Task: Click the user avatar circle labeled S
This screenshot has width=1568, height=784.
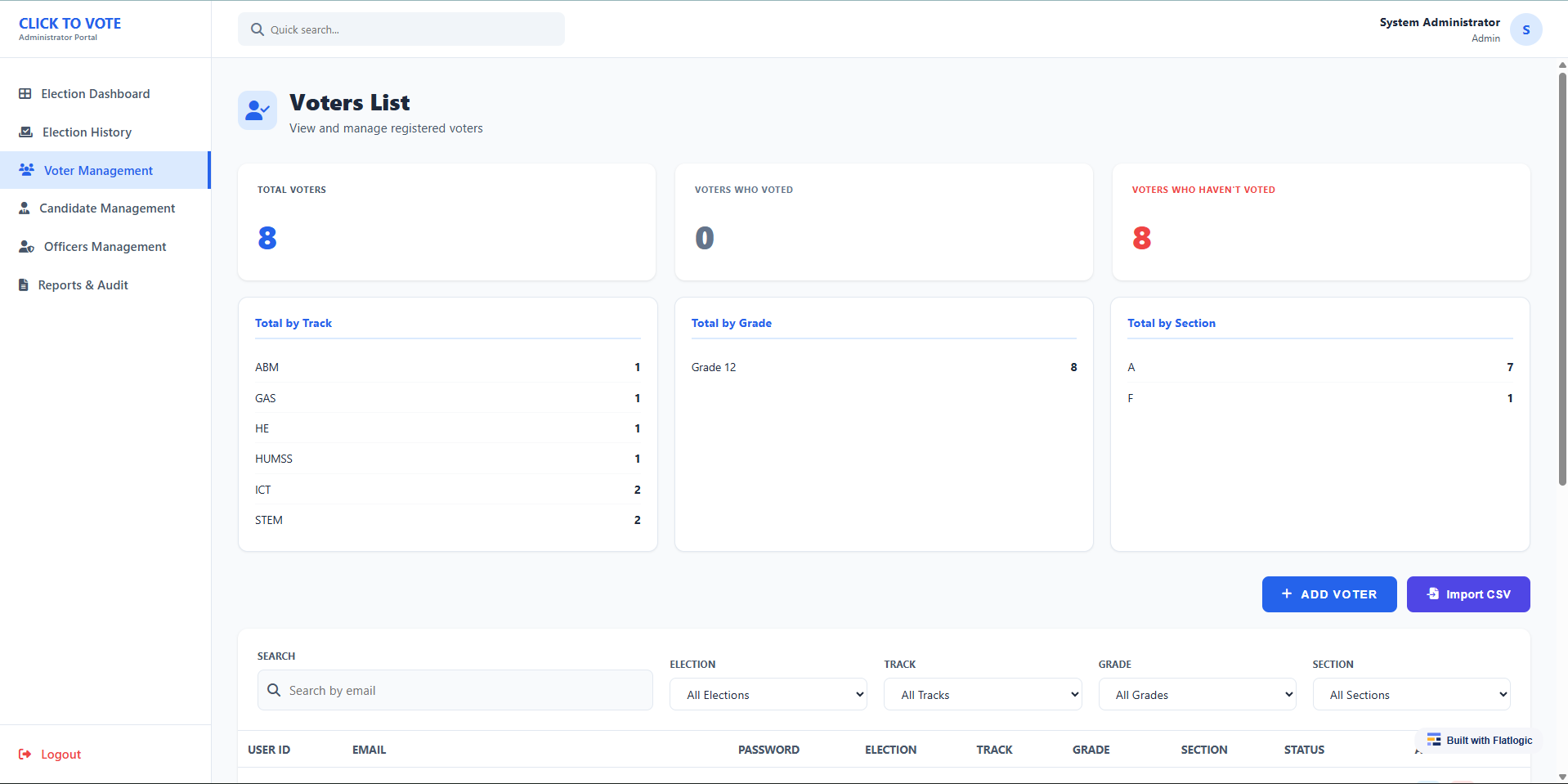Action: [1525, 29]
